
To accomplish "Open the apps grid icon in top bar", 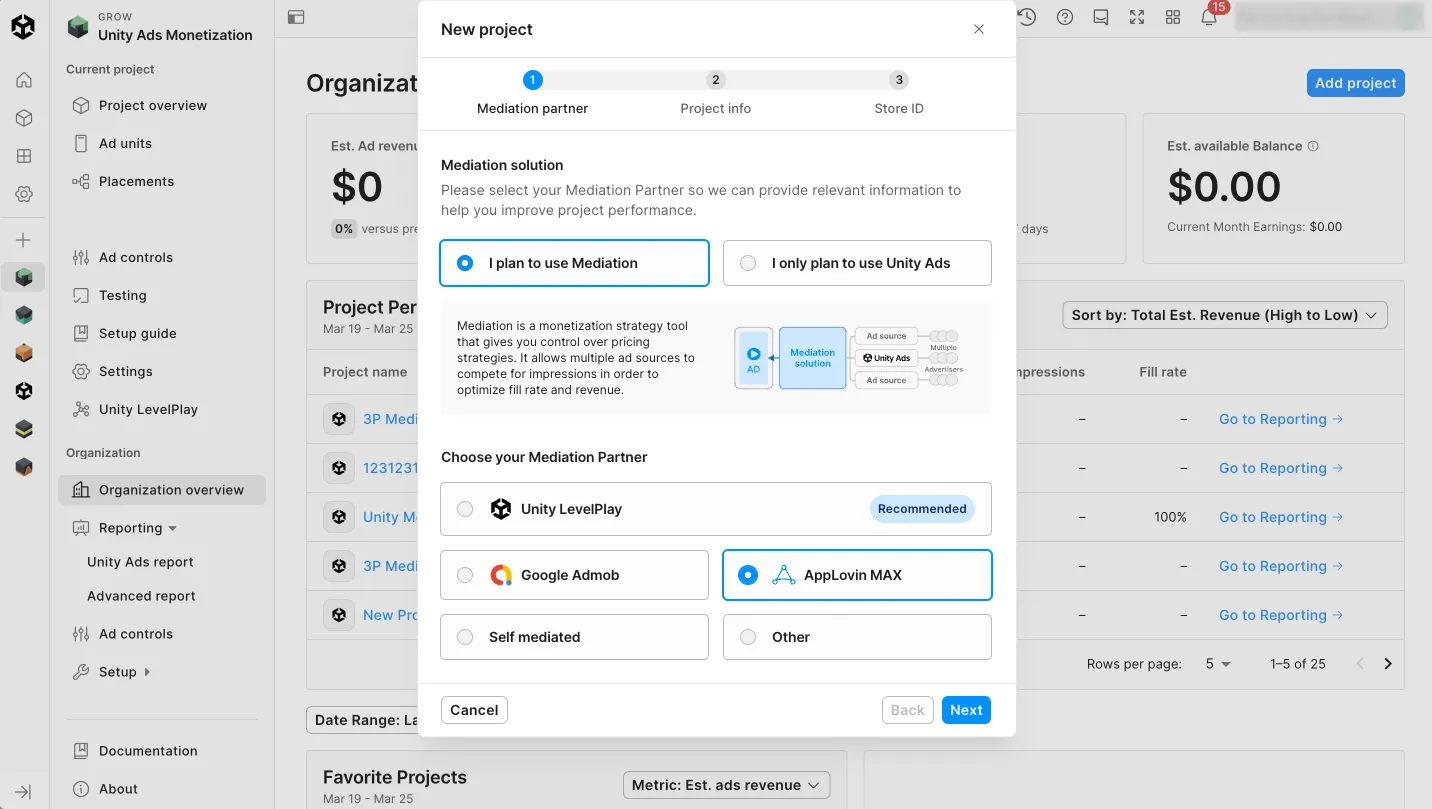I will (1173, 17).
